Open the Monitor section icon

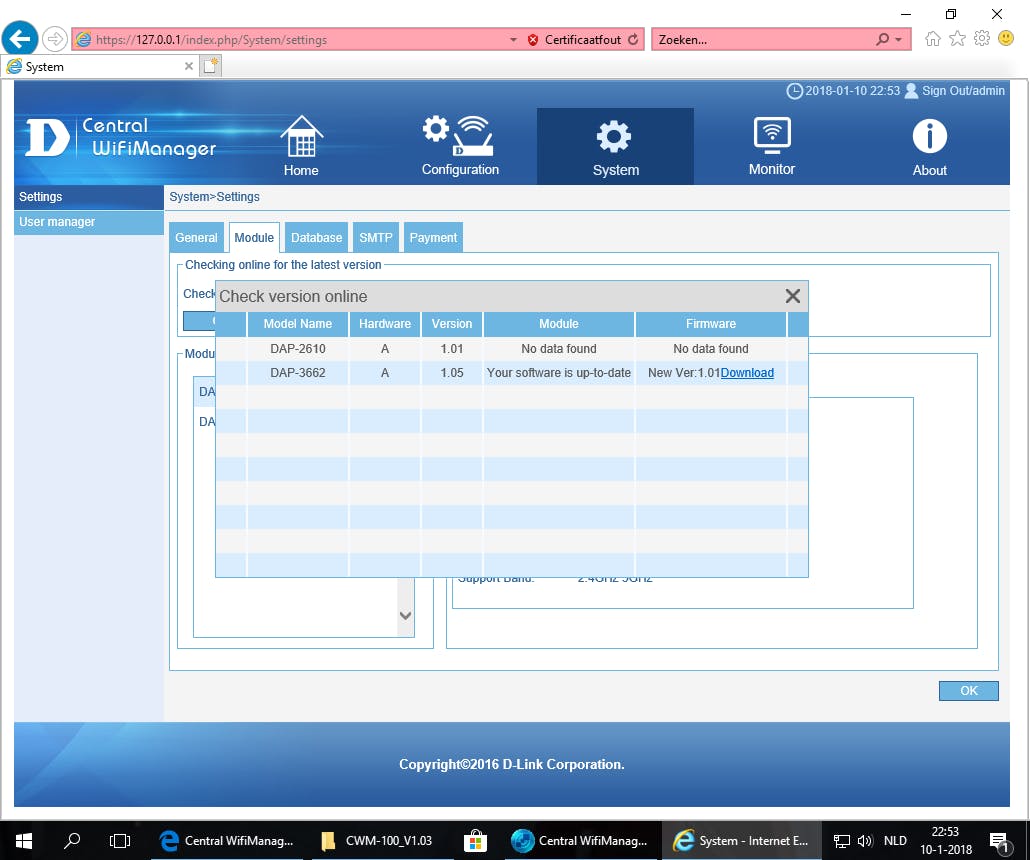[772, 135]
